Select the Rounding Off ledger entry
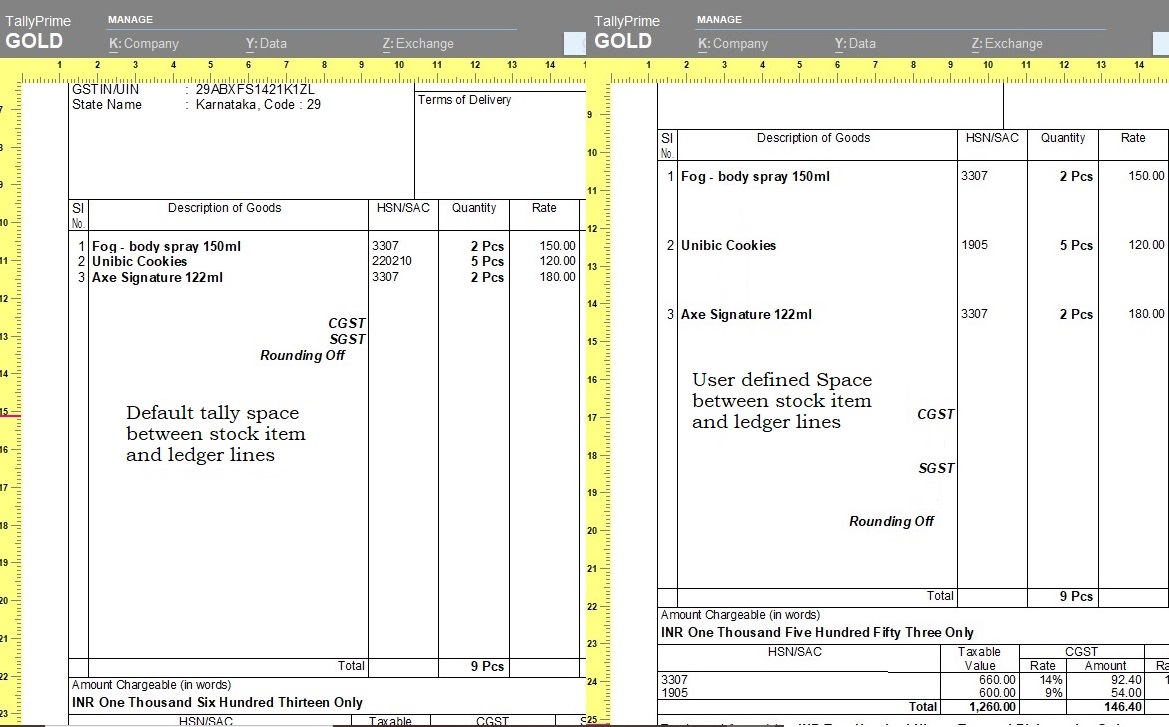 click(303, 355)
